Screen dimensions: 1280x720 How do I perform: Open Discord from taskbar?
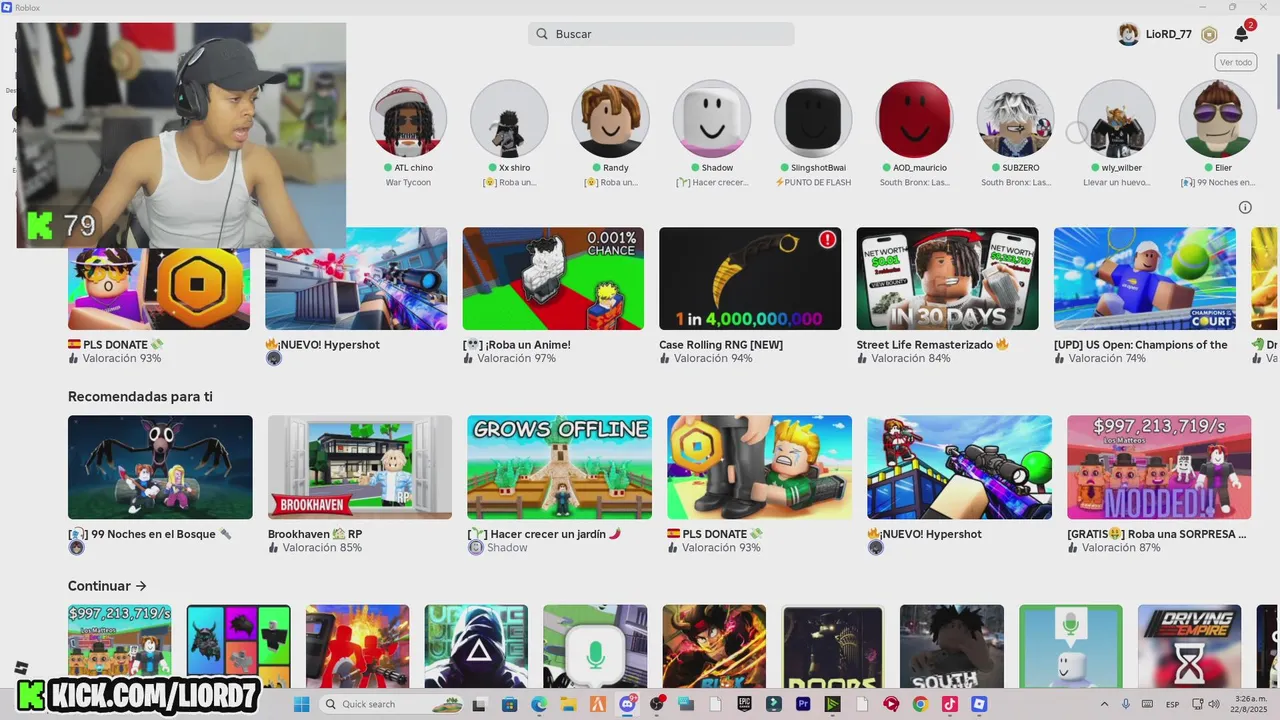click(x=627, y=704)
